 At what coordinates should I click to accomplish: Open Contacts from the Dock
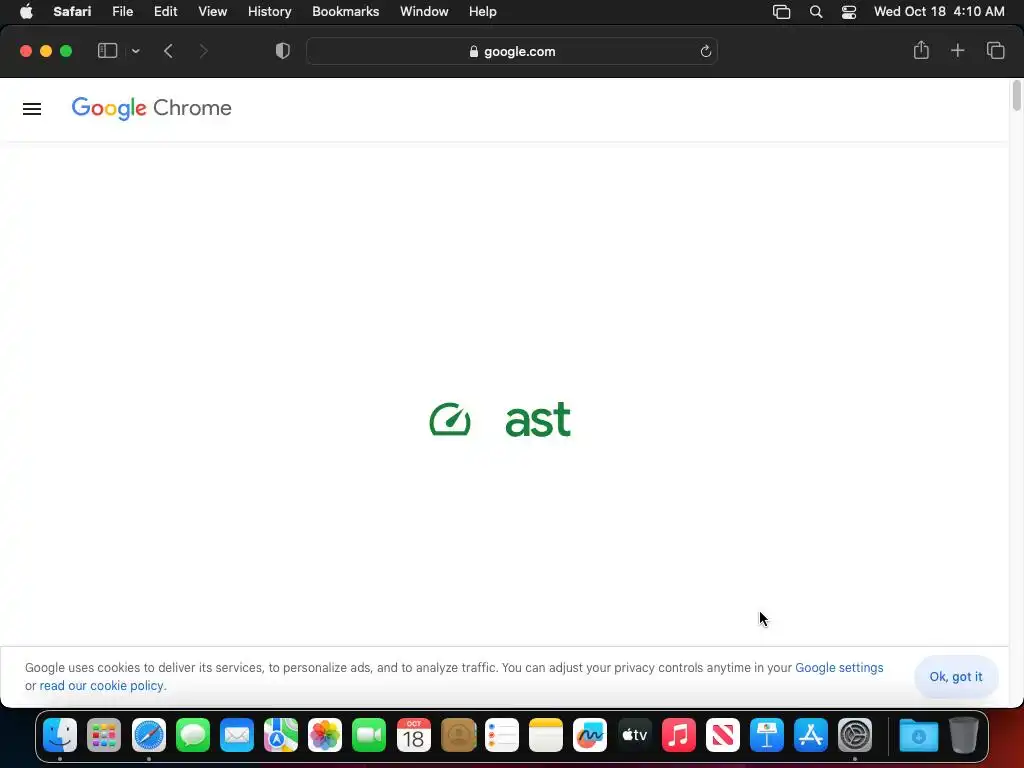(458, 735)
